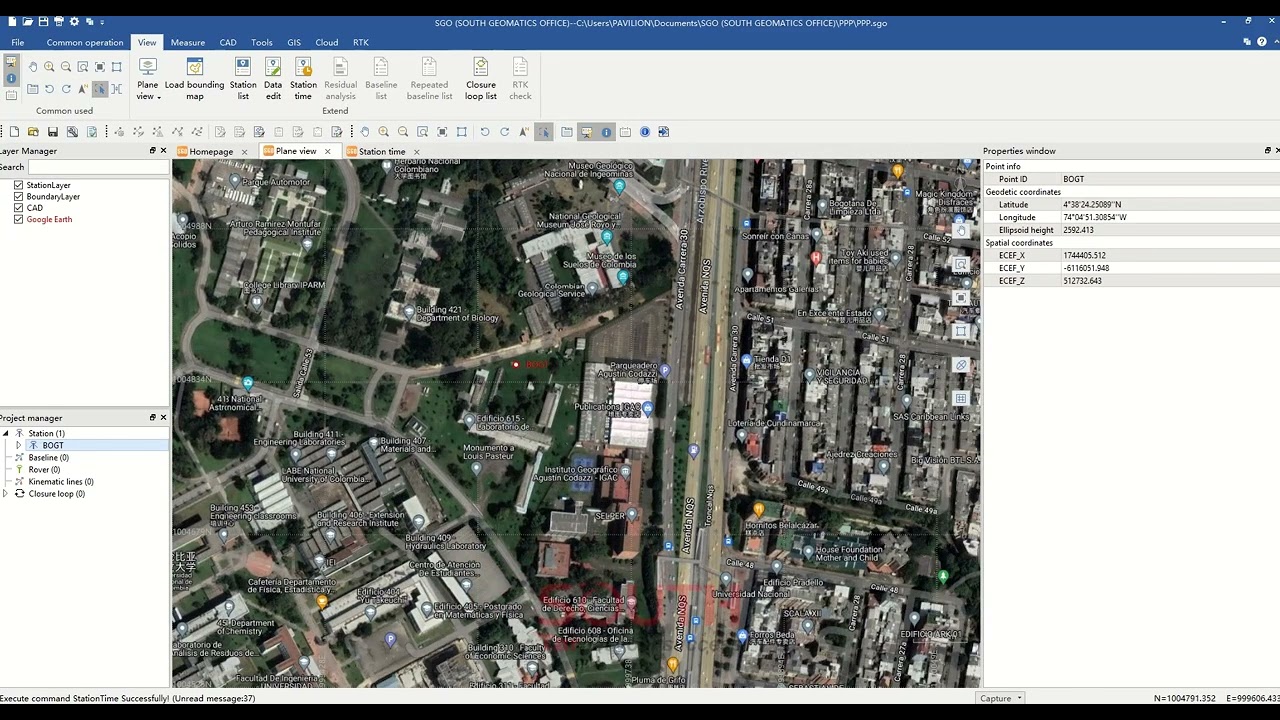Uncheck the CAD layer checkbox
Image resolution: width=1280 pixels, height=720 pixels.
click(18, 208)
